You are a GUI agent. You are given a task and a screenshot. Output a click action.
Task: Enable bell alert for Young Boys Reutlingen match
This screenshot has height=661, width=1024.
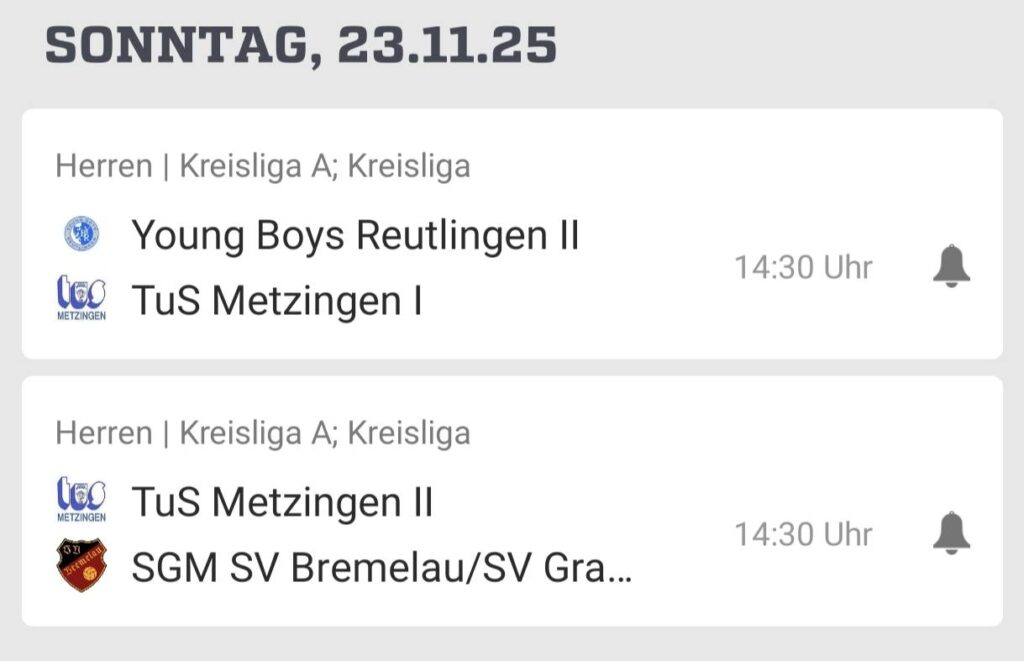pos(951,267)
